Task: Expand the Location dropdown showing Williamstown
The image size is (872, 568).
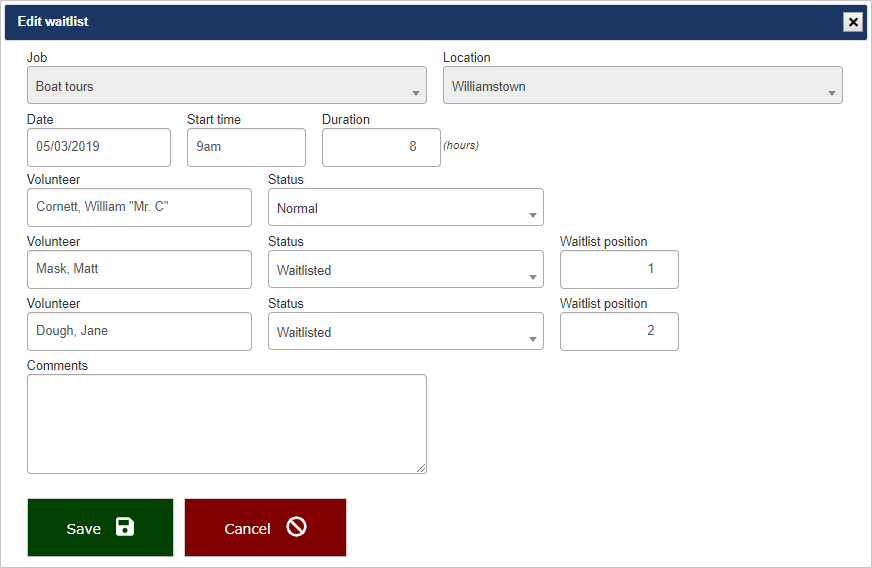Action: (642, 86)
